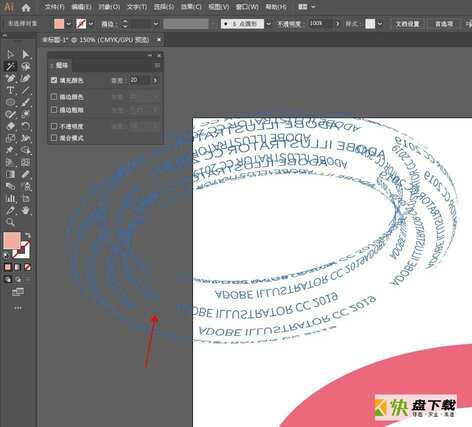Click the toolbar fill color swatch
Viewport: 472px width, 427px height.
(12, 241)
